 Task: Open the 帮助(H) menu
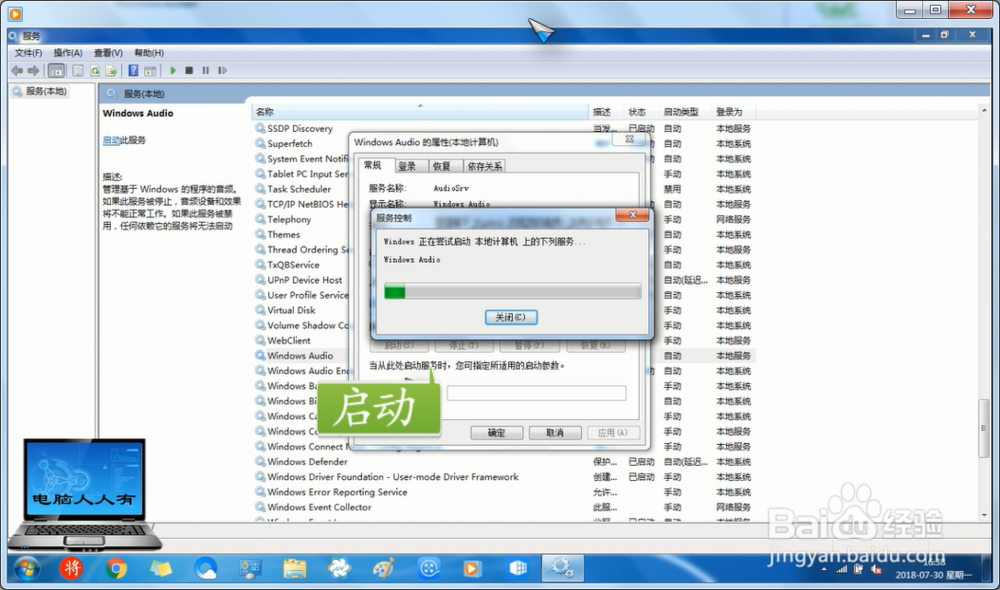(x=149, y=53)
